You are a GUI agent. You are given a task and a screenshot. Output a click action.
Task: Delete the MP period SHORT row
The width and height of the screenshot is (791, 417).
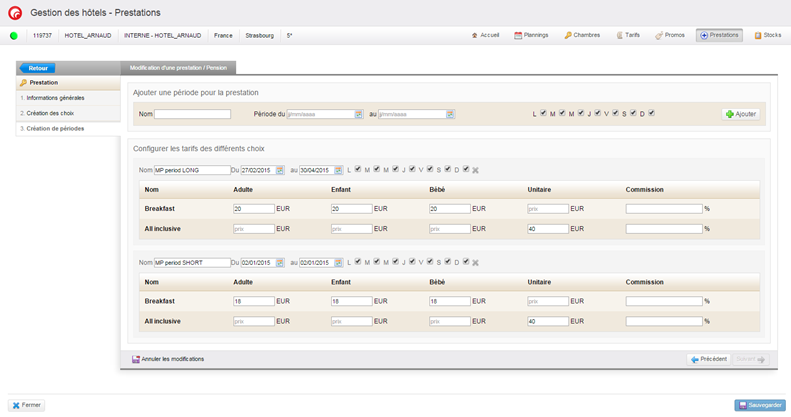pos(476,263)
